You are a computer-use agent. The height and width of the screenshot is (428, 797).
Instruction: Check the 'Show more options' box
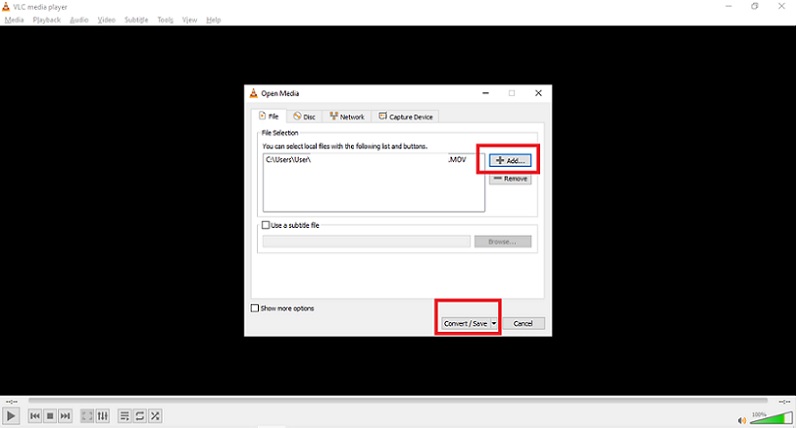255,308
